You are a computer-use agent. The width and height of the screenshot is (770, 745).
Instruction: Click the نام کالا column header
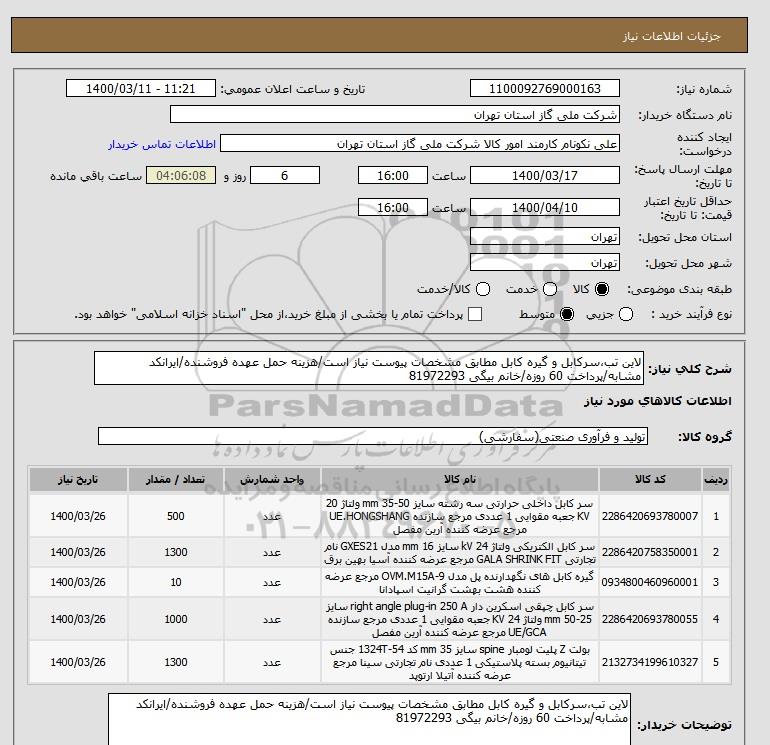[x=460, y=479]
